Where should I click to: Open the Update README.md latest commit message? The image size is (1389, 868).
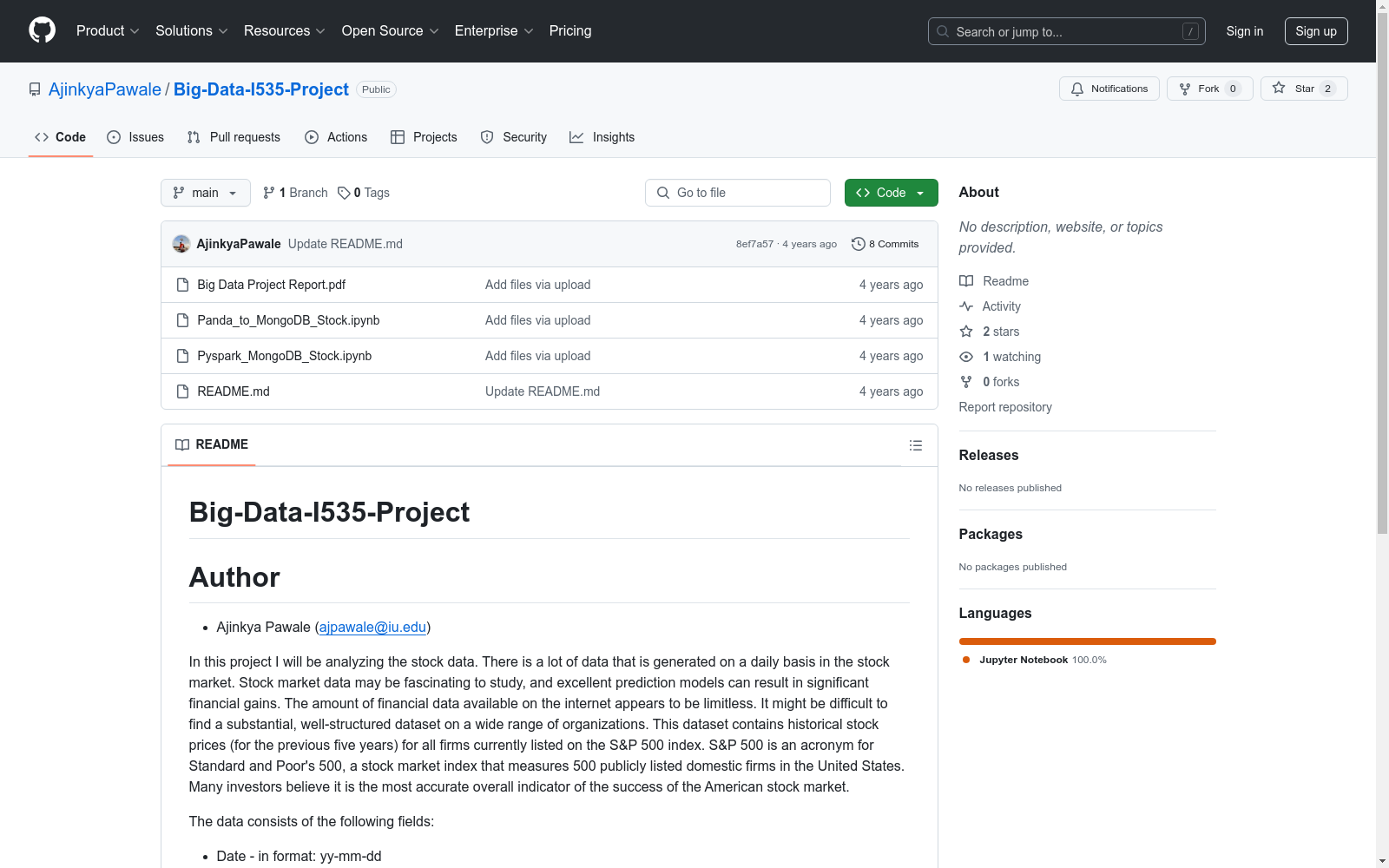coord(346,244)
